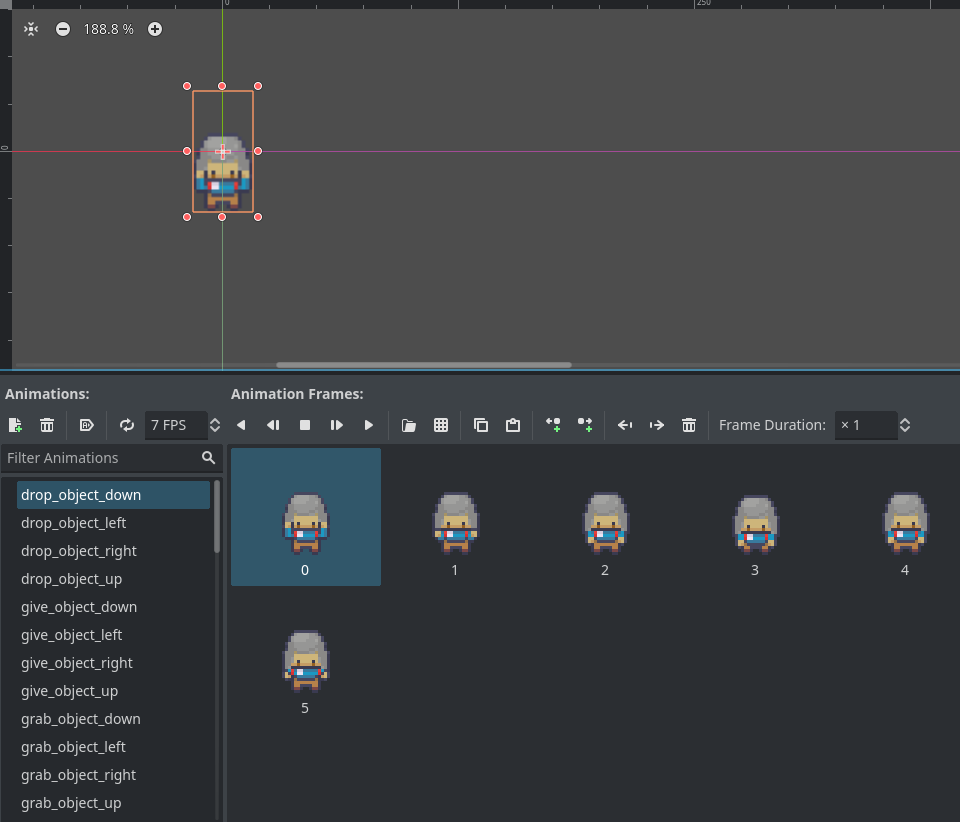This screenshot has height=822, width=960.
Task: Add frames from an image file
Action: pos(408,425)
